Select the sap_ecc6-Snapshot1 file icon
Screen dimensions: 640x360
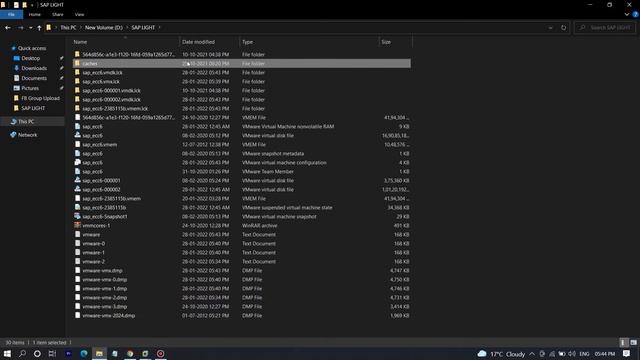click(77, 216)
